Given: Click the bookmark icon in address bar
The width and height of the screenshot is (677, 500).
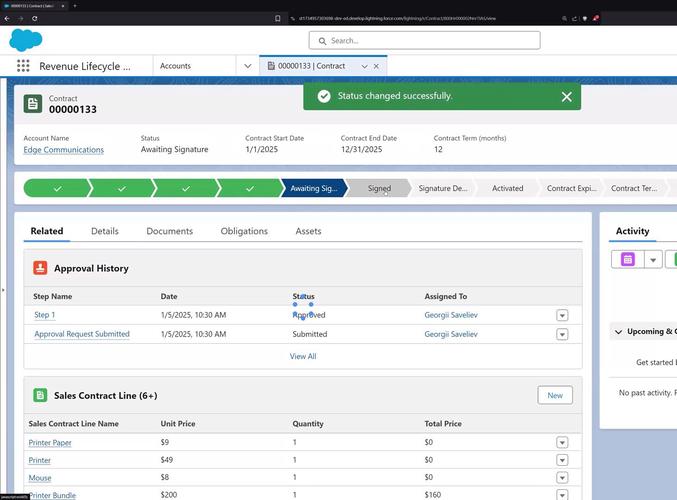Looking at the screenshot, I should pyautogui.click(x=278, y=19).
